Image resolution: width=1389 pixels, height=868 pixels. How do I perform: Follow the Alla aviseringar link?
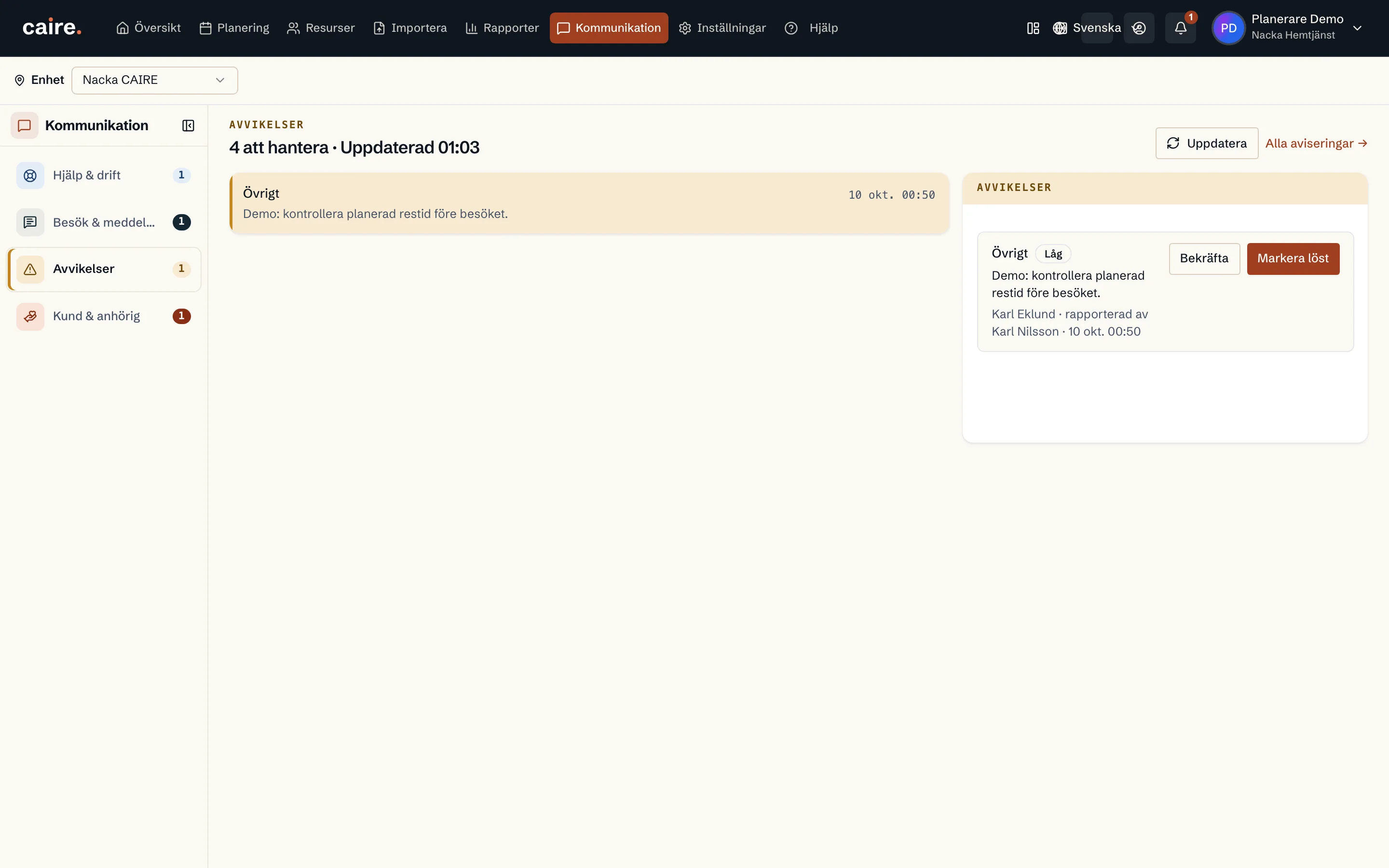[1316, 144]
